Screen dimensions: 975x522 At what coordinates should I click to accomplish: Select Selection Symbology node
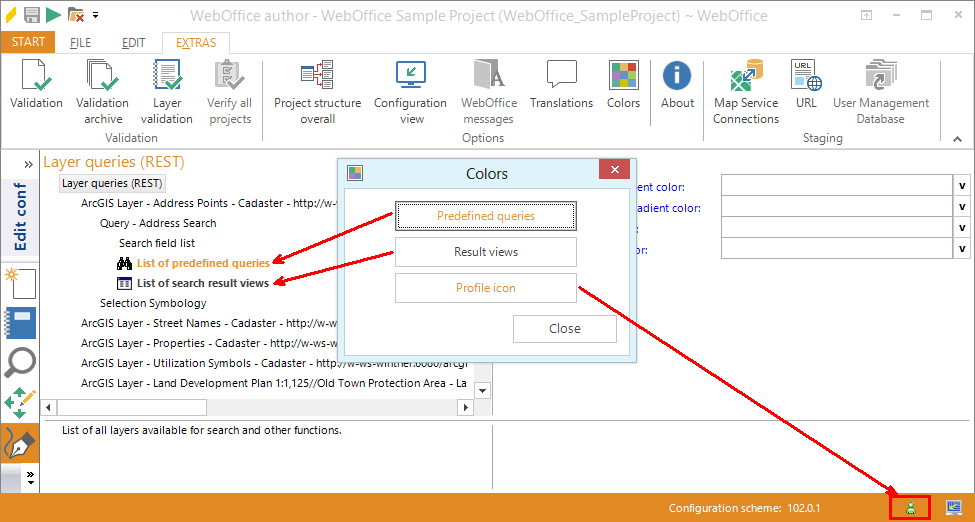pyautogui.click(x=153, y=303)
